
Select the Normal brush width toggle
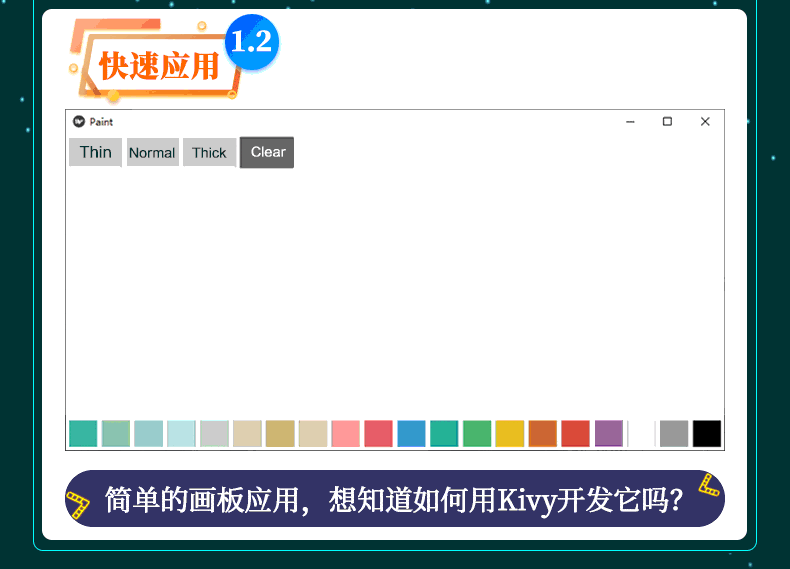coord(152,153)
